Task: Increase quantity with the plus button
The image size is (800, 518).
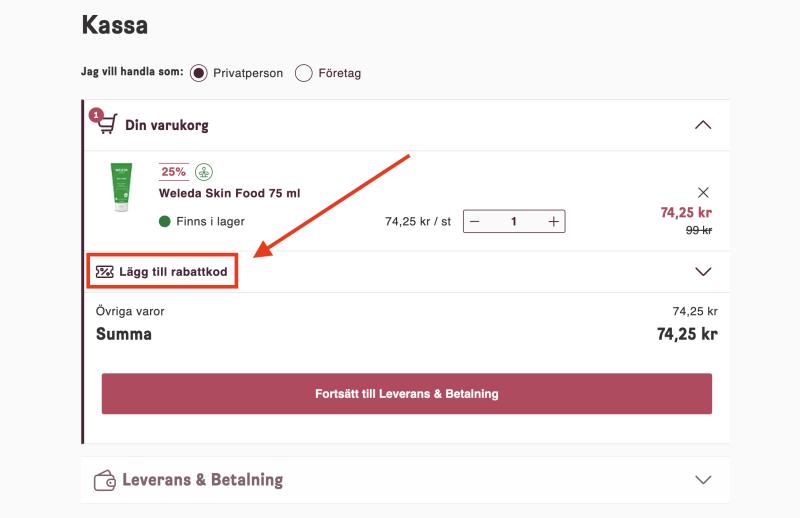Action: (x=554, y=221)
